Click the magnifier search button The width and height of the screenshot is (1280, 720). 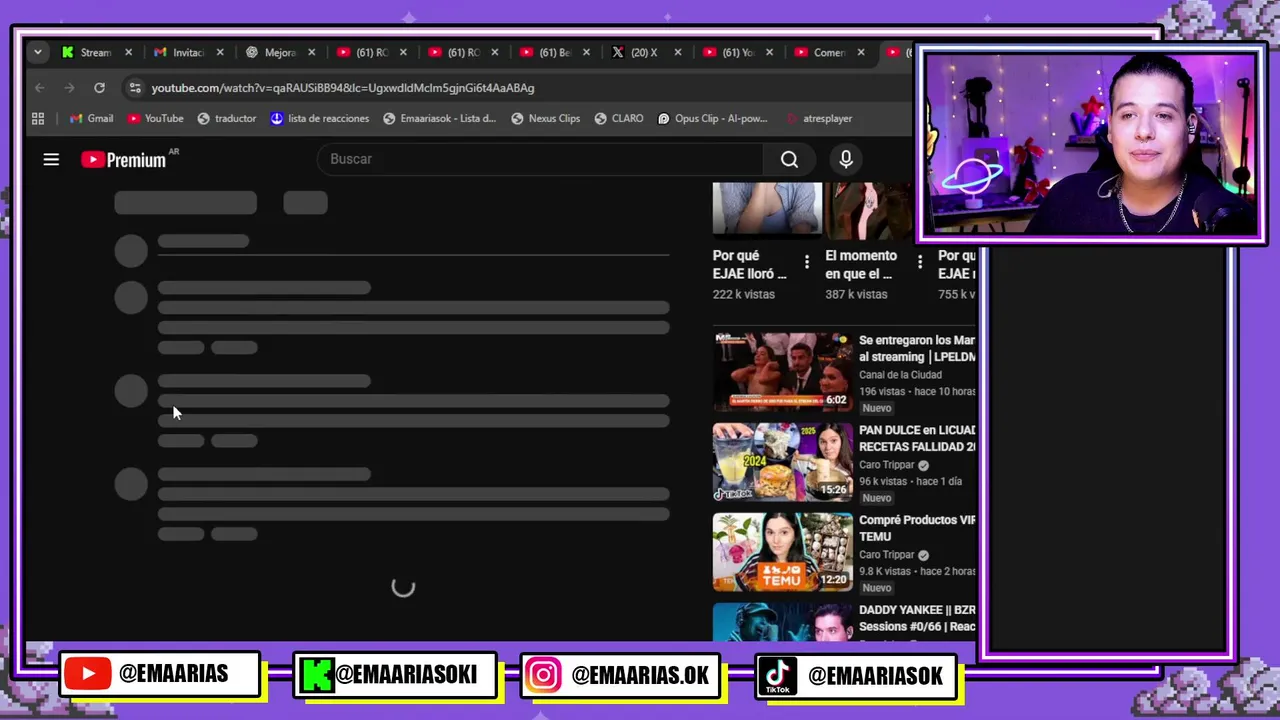pos(789,159)
